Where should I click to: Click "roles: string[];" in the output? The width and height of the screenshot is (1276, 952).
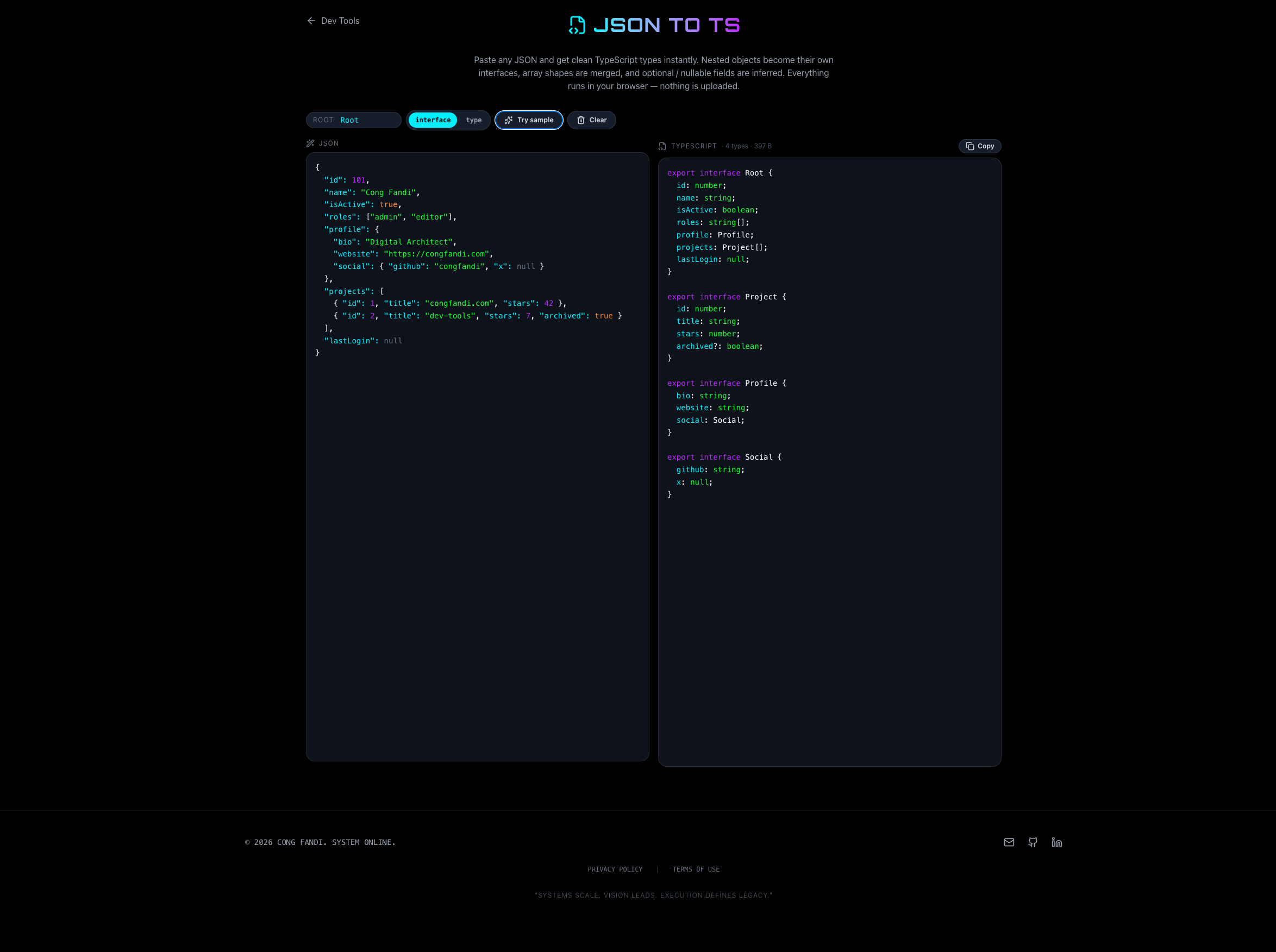(x=712, y=222)
